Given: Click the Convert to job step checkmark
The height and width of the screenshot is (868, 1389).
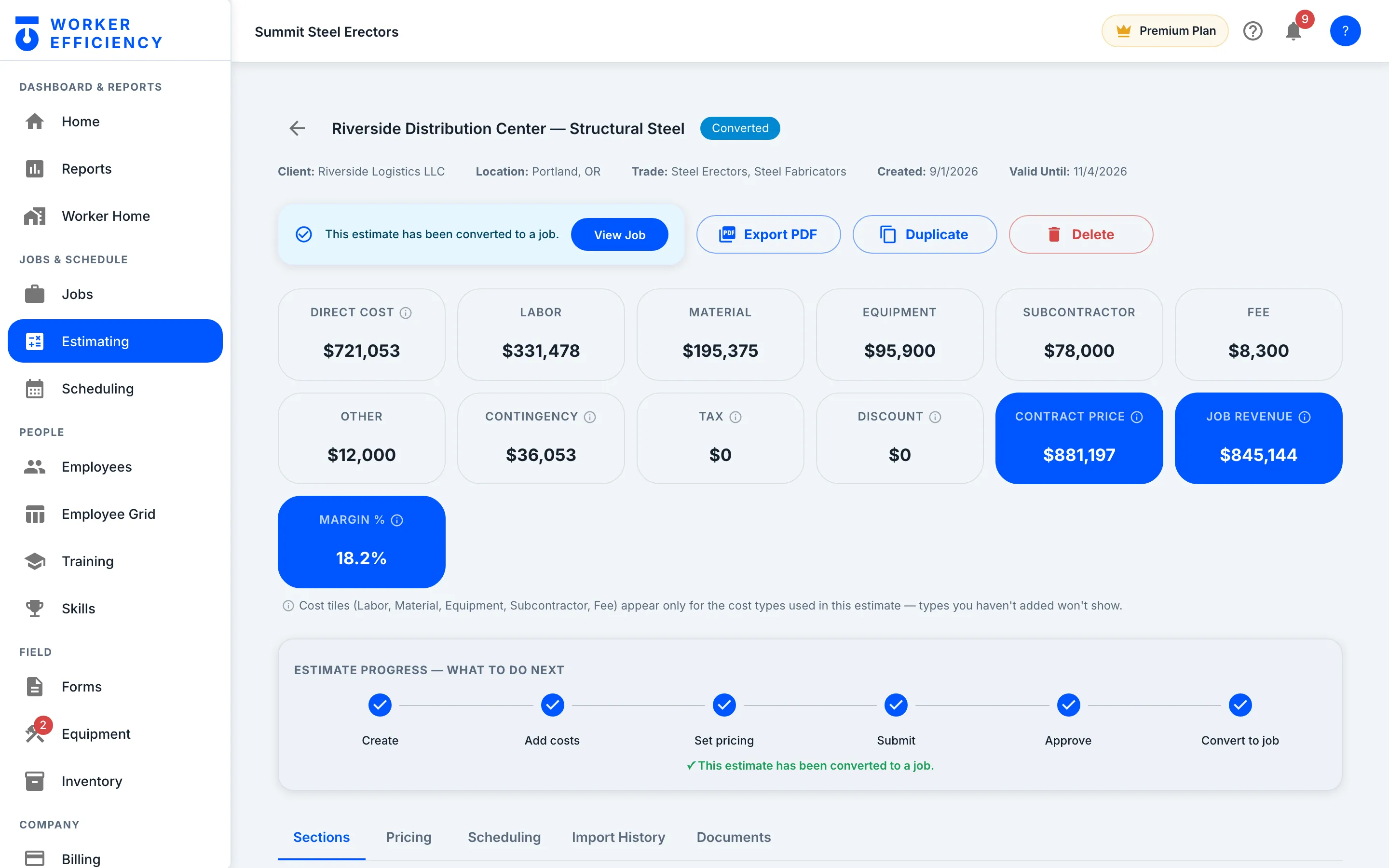Looking at the screenshot, I should click(x=1240, y=705).
